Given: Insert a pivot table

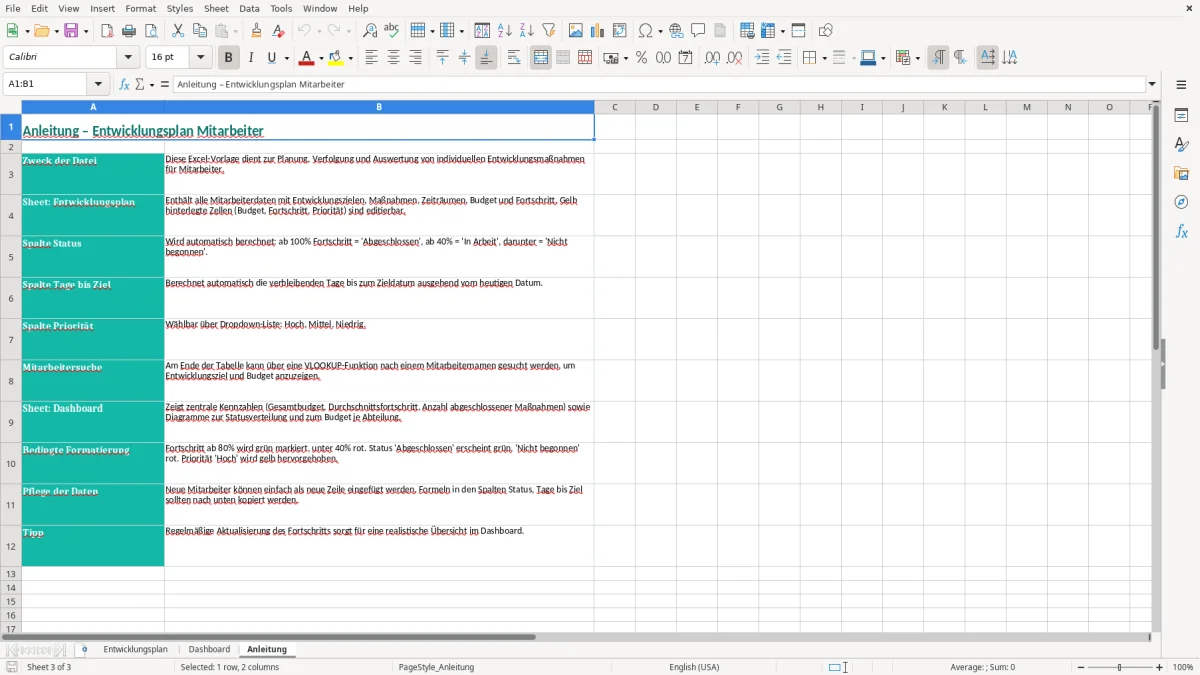Looking at the screenshot, I should coord(620,31).
